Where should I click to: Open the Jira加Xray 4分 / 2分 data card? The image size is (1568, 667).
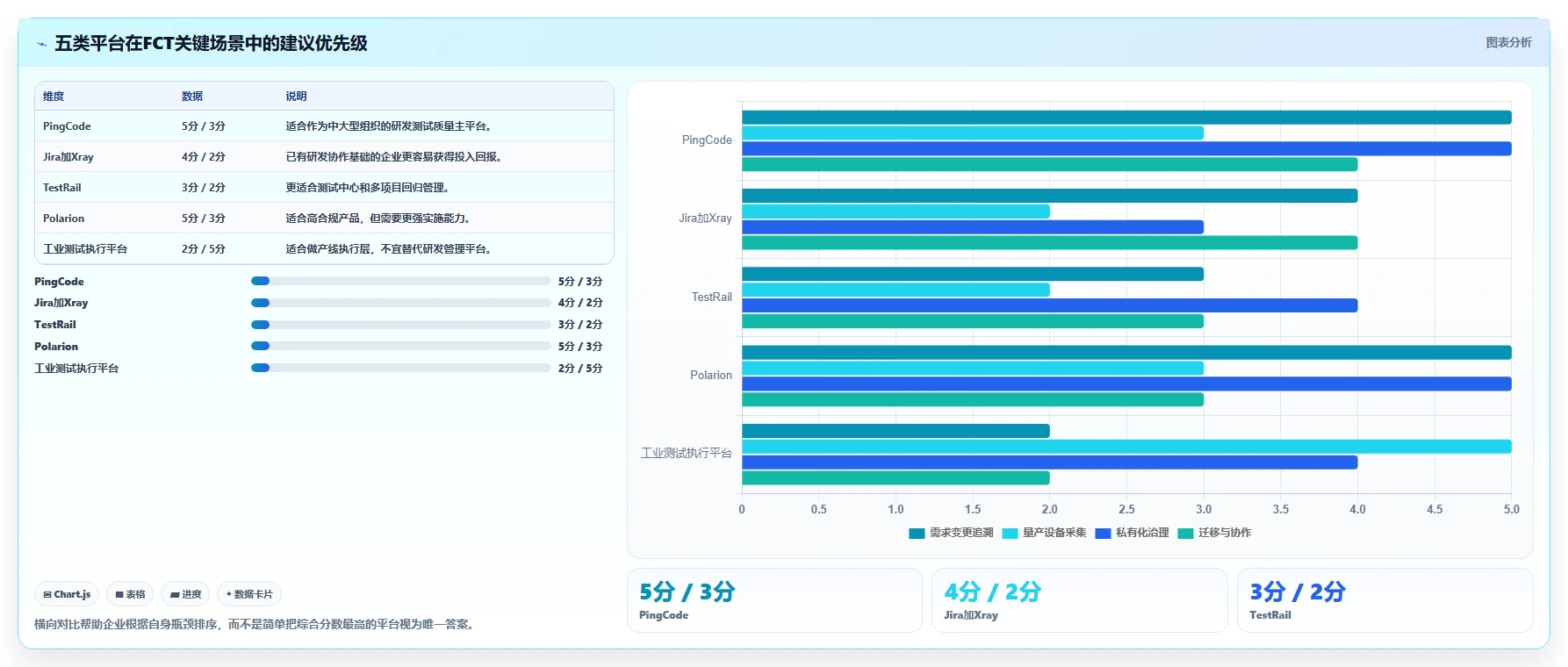(1079, 600)
